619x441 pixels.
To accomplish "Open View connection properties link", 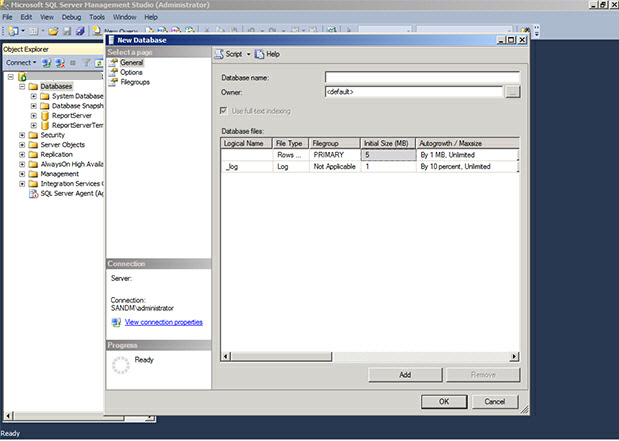I will click(164, 323).
